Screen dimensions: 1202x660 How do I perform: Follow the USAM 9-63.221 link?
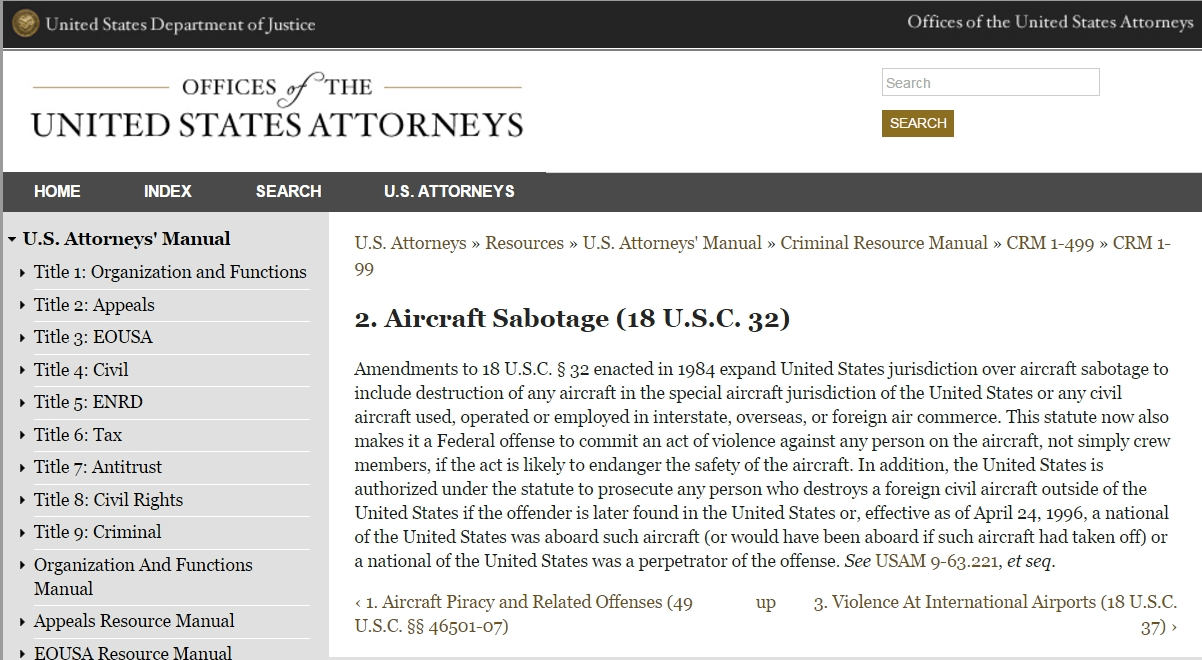[x=938, y=561]
